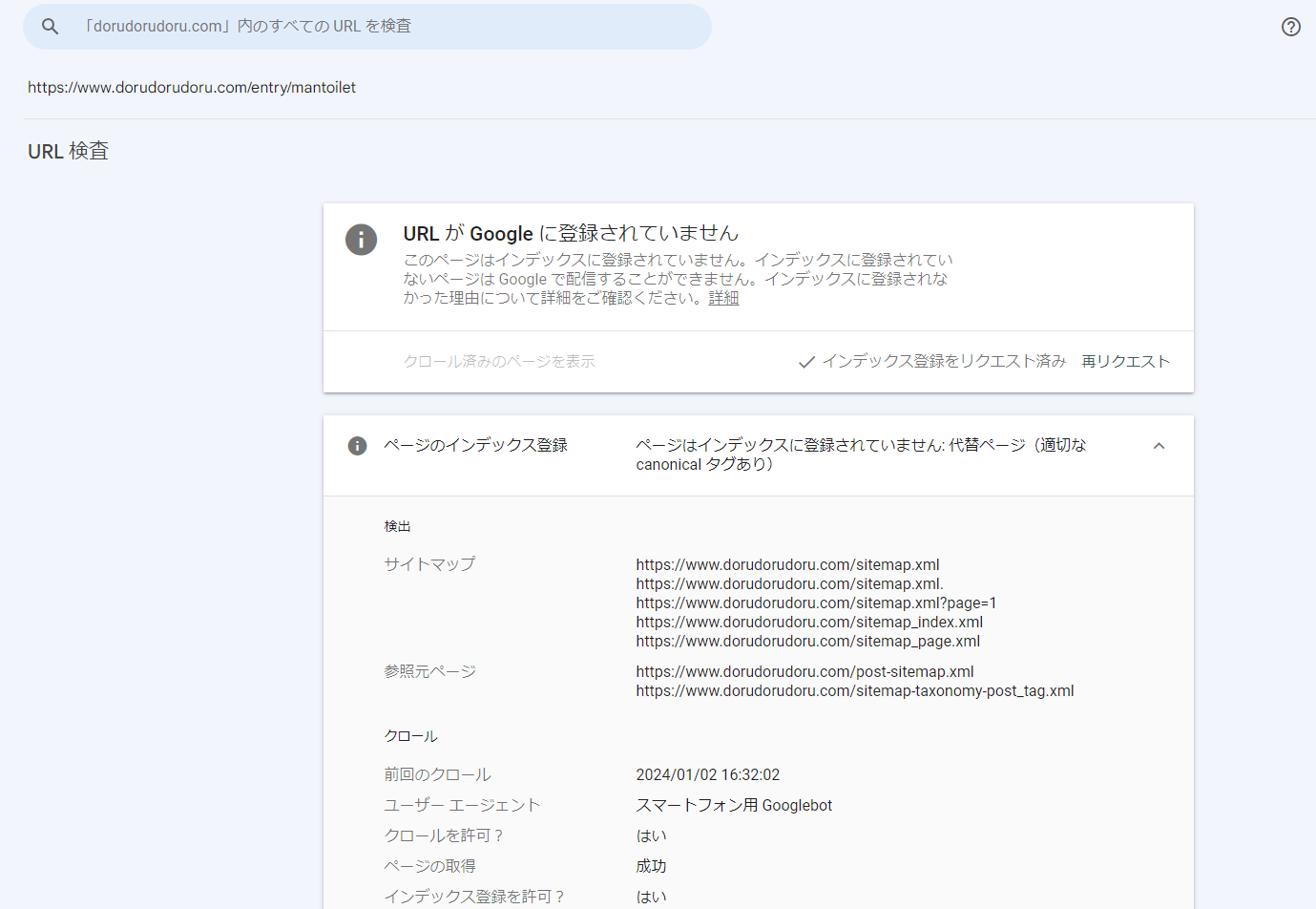Click the info icon beside ページのインデックス登録
The width and height of the screenshot is (1316, 909).
click(x=357, y=446)
